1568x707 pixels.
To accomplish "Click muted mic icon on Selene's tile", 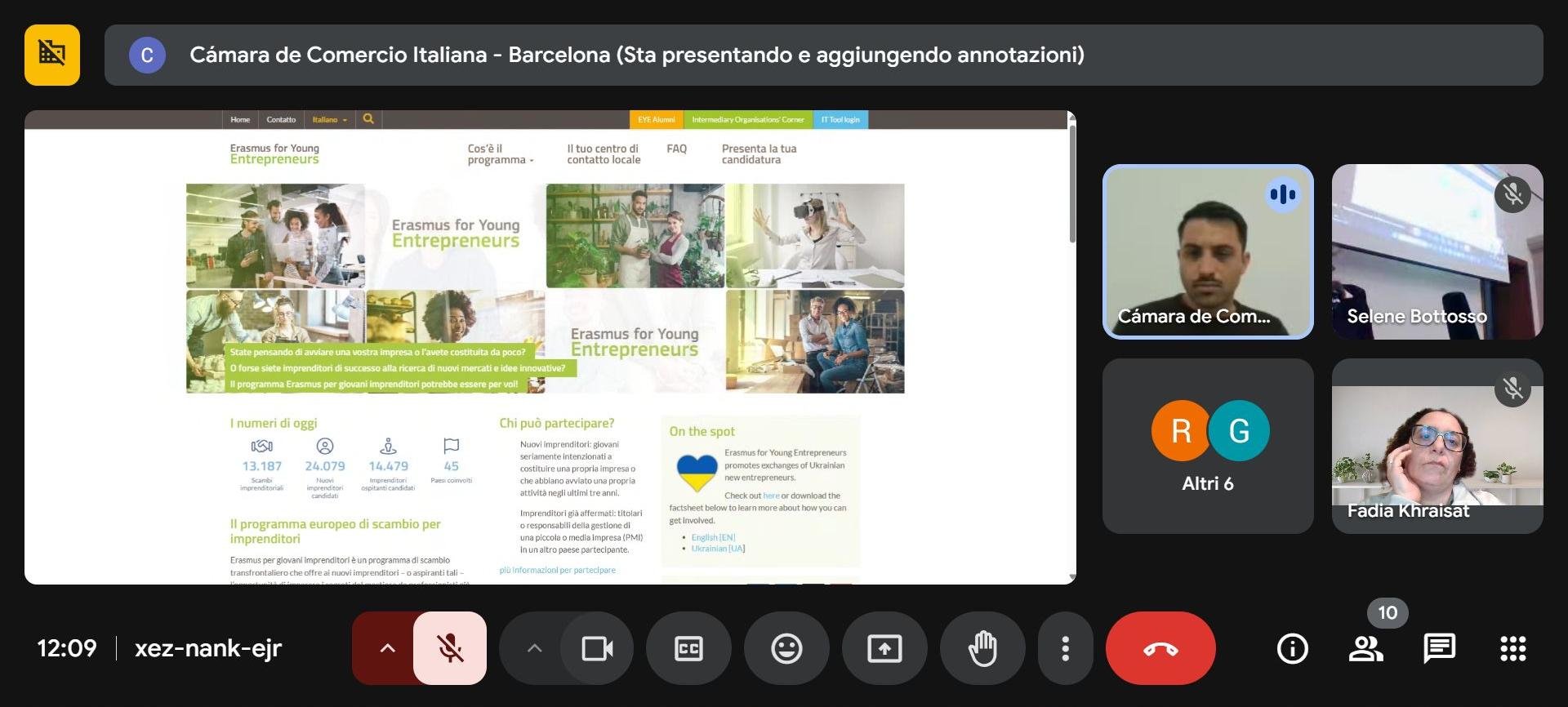I will click(x=1512, y=194).
